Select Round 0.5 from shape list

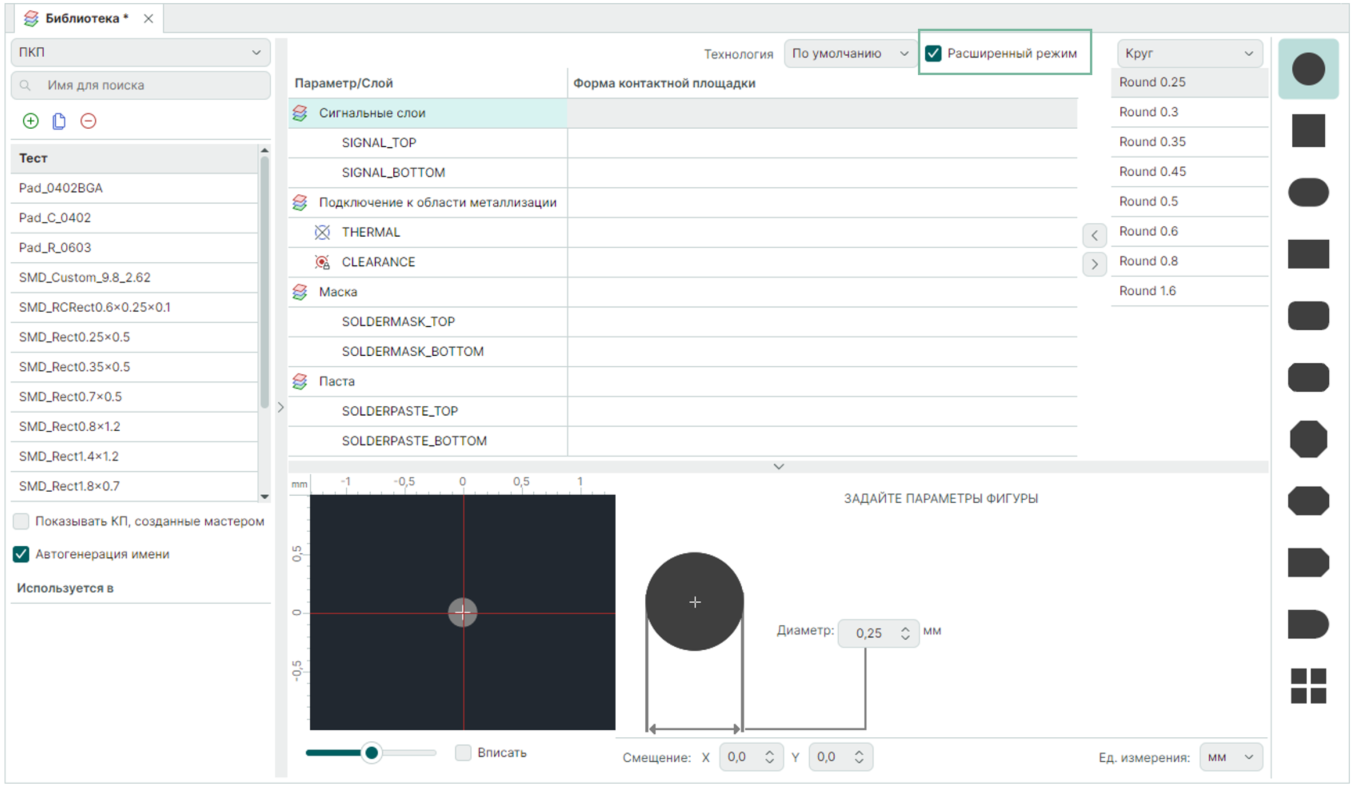(x=1148, y=201)
